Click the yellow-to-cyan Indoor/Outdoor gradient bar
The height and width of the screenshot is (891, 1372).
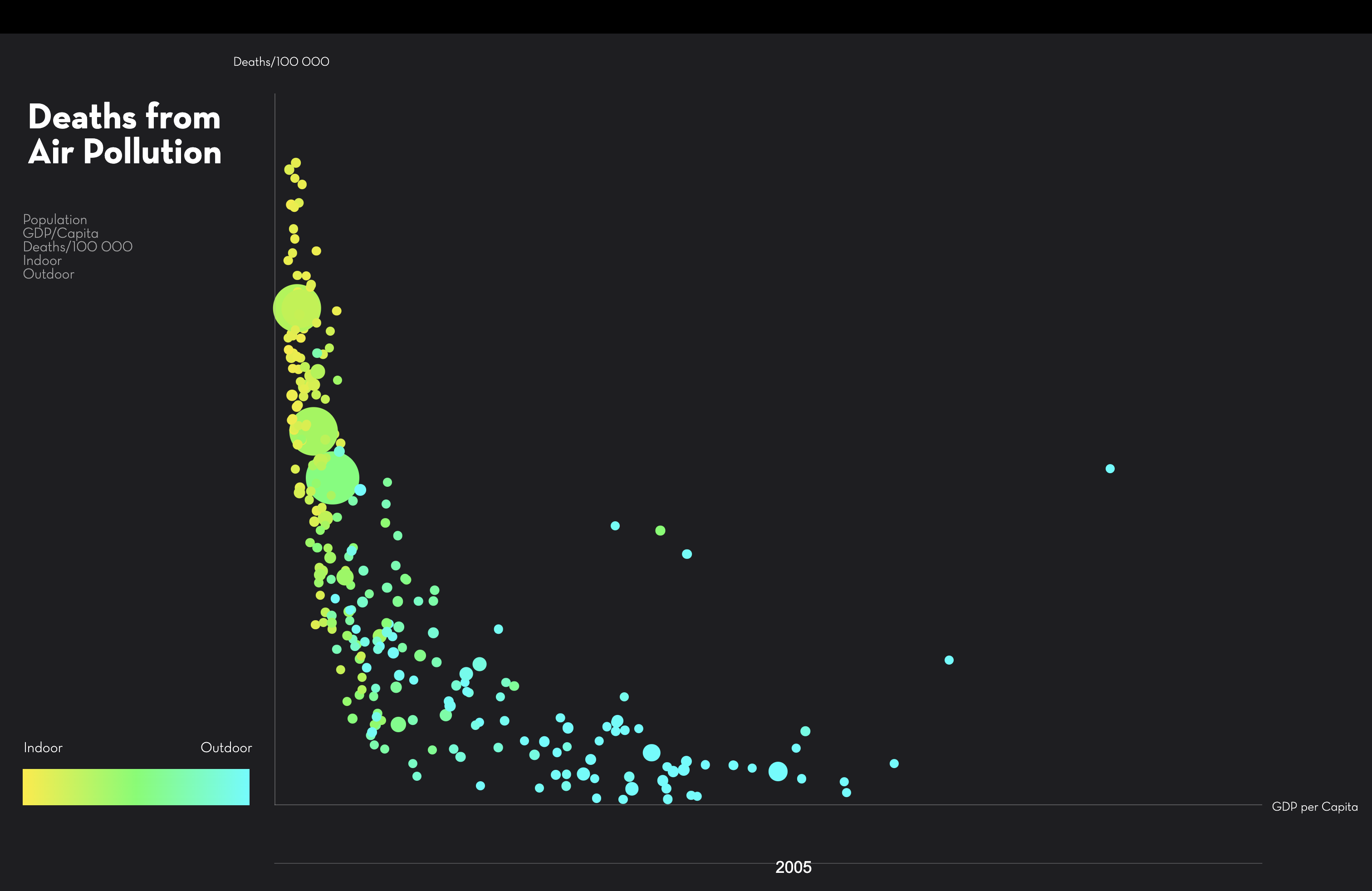136,787
